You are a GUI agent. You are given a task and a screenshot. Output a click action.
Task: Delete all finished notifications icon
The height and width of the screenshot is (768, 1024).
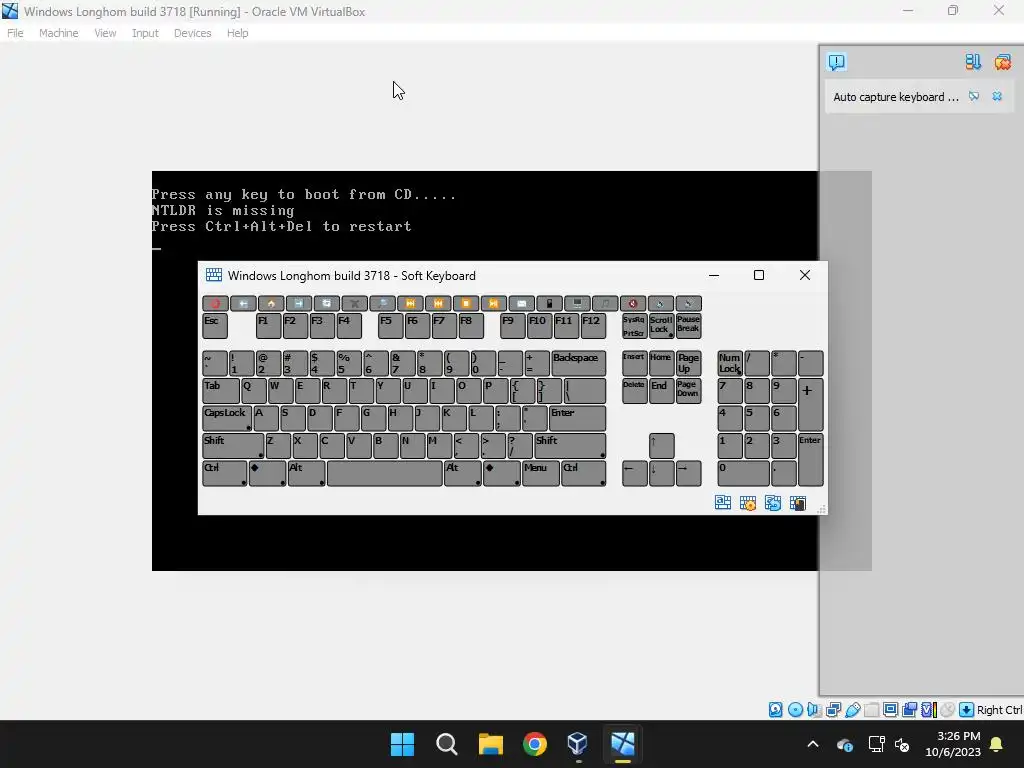(1002, 62)
